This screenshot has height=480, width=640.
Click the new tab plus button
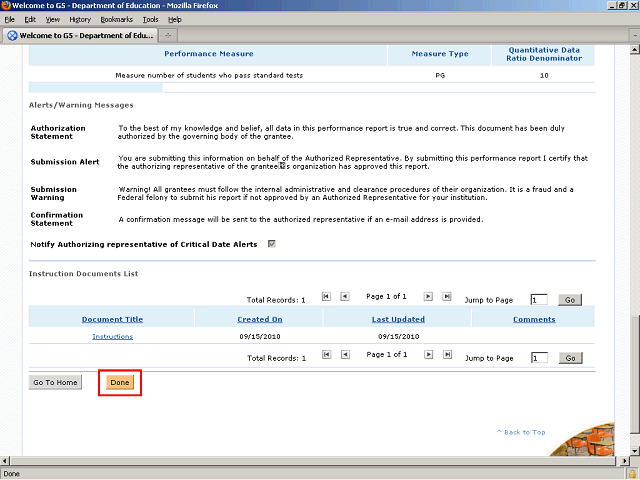coord(168,36)
